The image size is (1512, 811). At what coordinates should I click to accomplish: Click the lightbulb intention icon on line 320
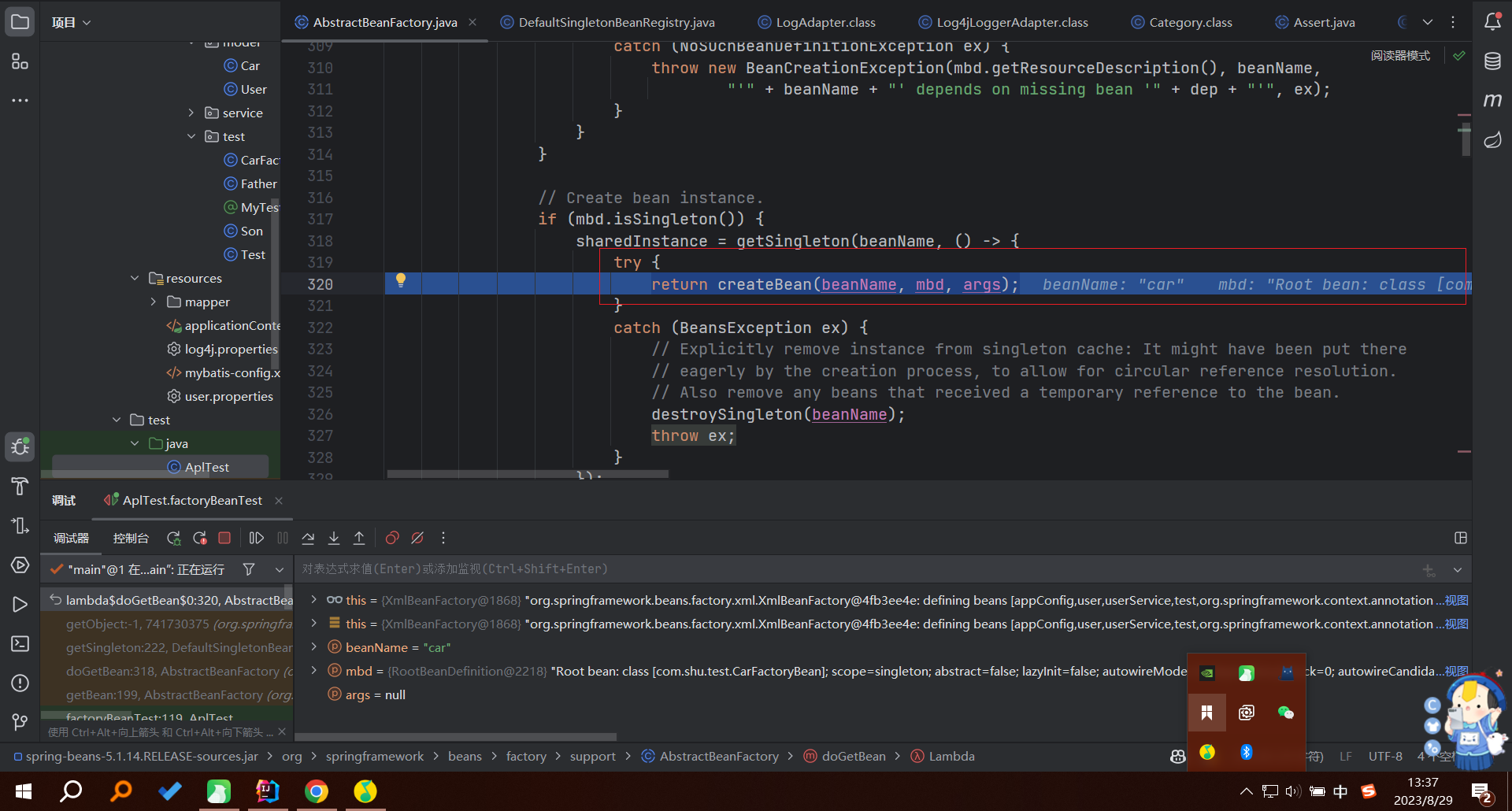(x=401, y=280)
